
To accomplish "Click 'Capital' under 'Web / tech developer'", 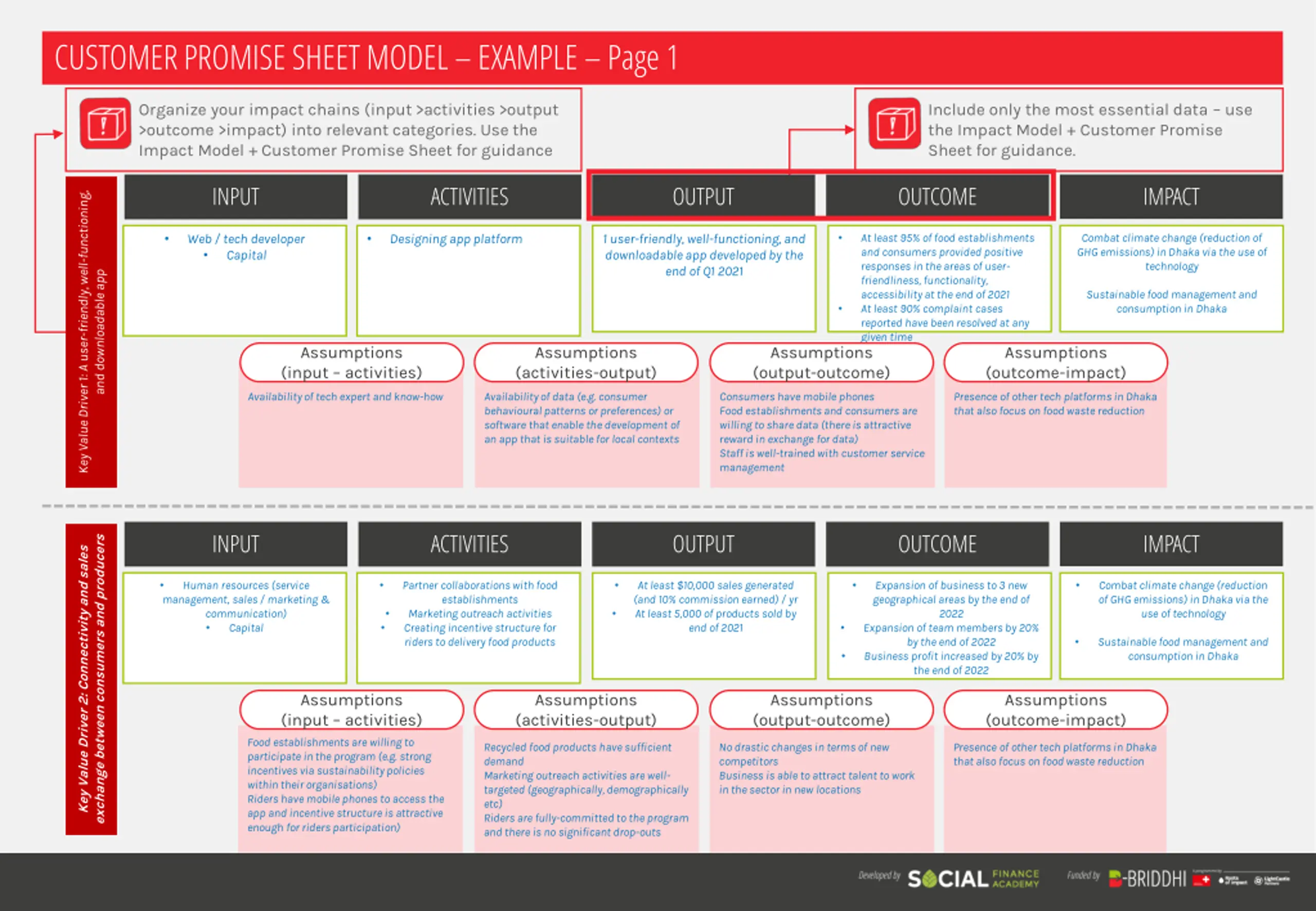I will 246,255.
